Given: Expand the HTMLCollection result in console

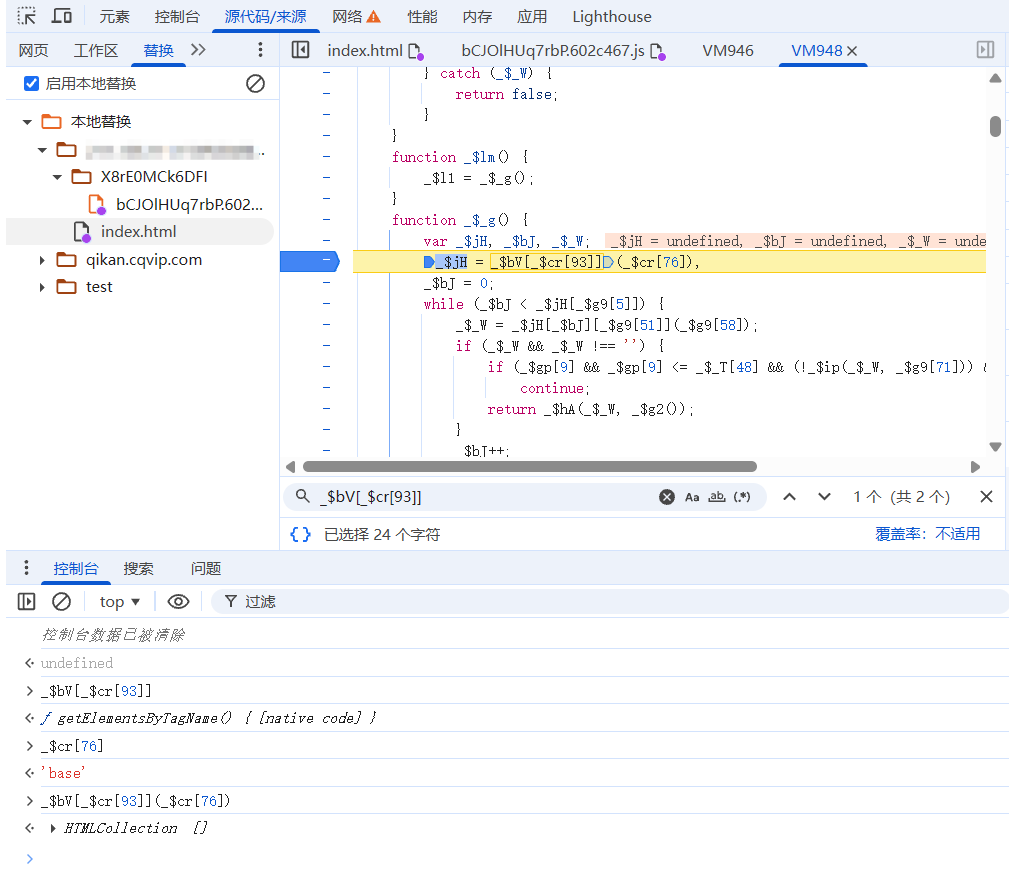Looking at the screenshot, I should (53, 828).
